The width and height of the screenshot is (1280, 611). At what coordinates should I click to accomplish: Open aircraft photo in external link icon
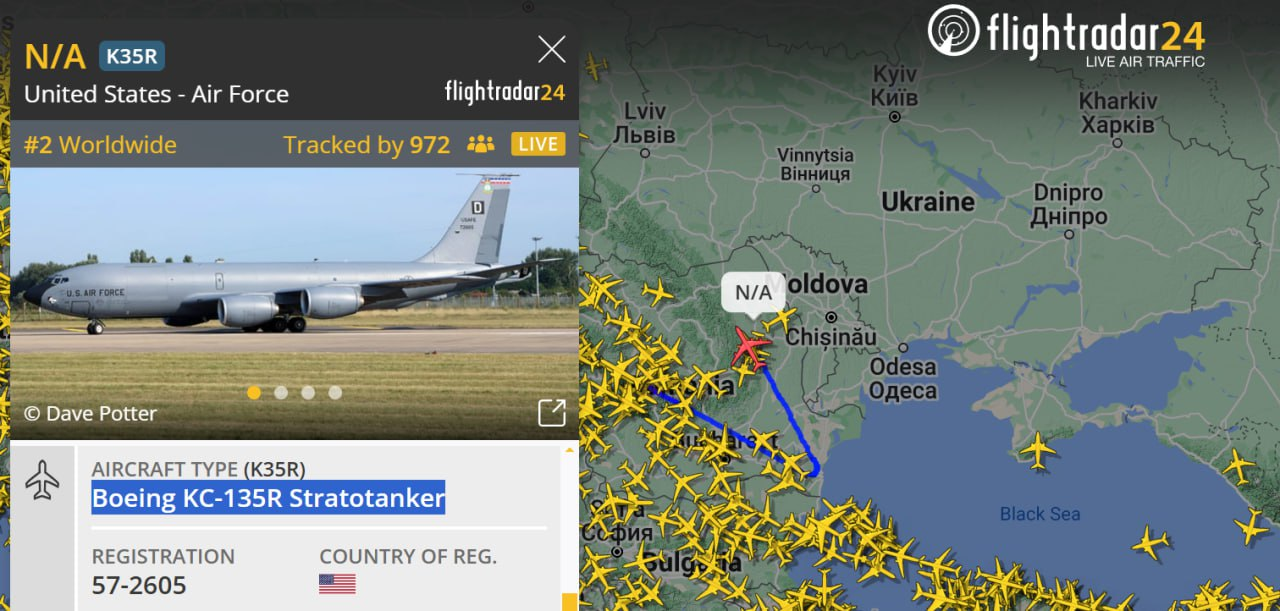point(552,413)
